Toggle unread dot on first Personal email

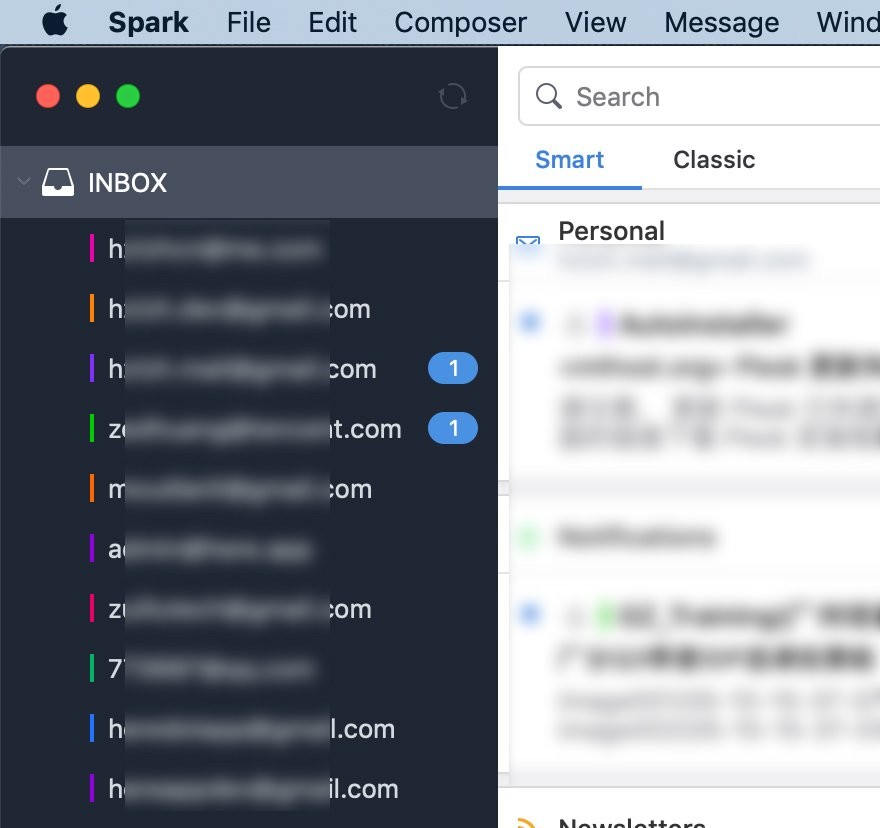pyautogui.click(x=529, y=322)
